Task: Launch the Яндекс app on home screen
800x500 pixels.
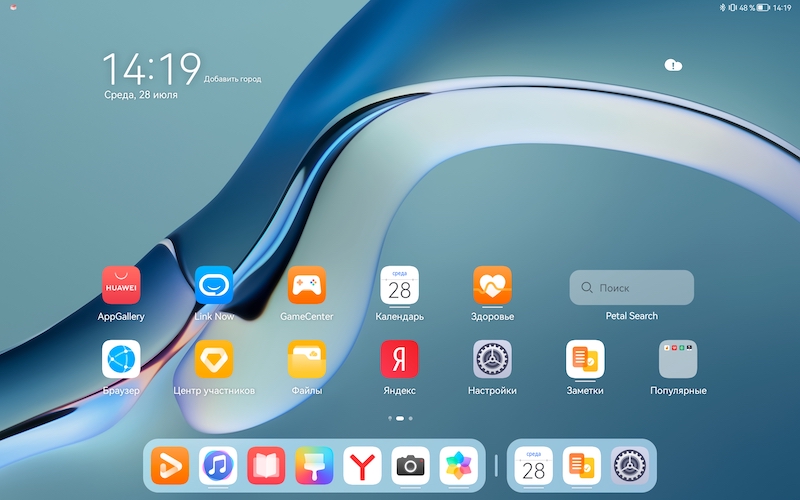Action: [x=399, y=359]
